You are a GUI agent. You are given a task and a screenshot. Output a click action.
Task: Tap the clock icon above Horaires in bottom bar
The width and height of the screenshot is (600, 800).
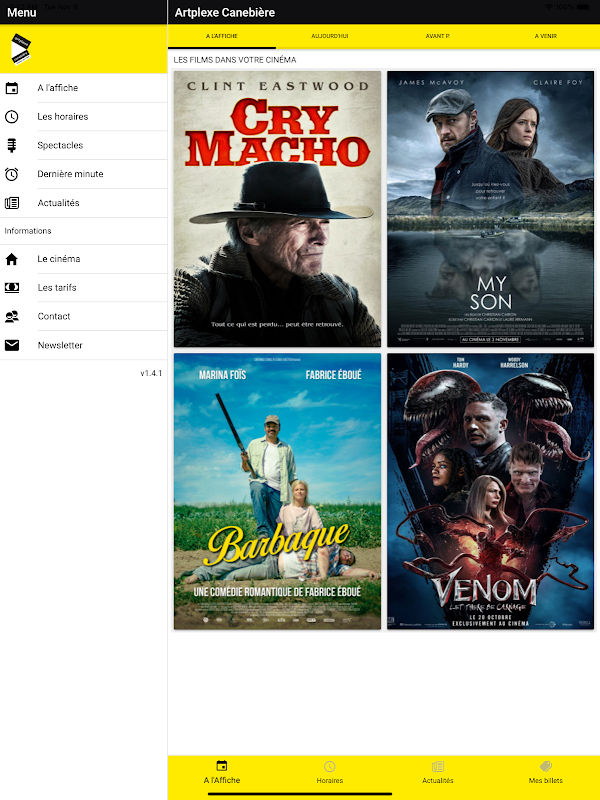tap(330, 766)
